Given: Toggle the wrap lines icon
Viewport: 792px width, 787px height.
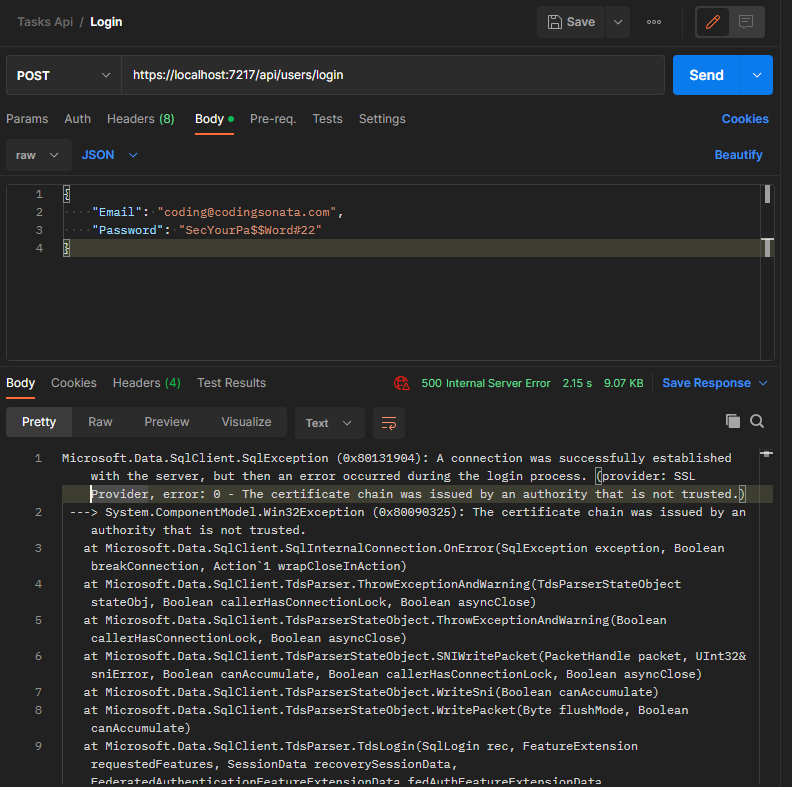Looking at the screenshot, I should (x=389, y=422).
